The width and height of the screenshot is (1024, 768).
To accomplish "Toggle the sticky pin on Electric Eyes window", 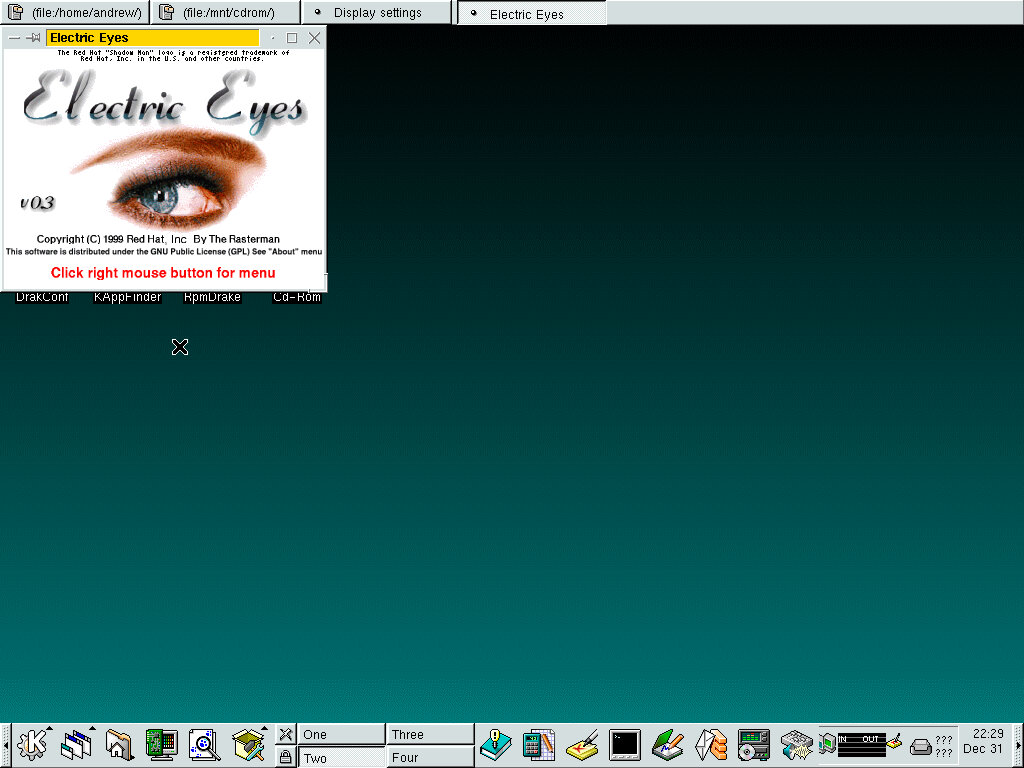I will [33, 38].
